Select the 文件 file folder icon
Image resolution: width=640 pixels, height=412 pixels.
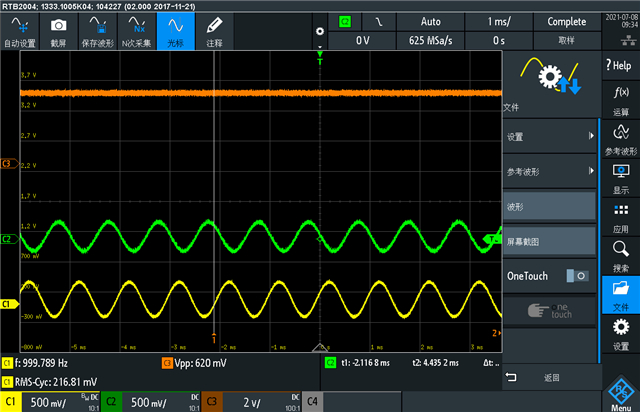pyautogui.click(x=620, y=295)
